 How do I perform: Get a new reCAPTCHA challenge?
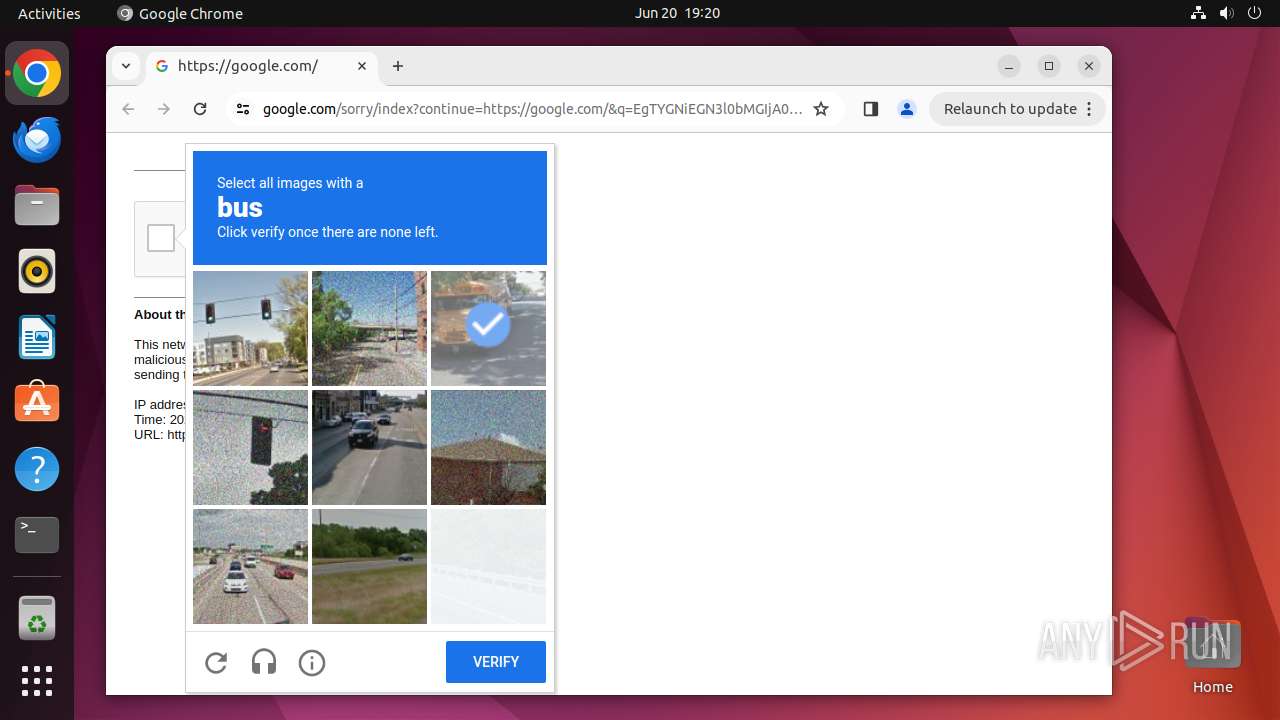pyautogui.click(x=216, y=662)
